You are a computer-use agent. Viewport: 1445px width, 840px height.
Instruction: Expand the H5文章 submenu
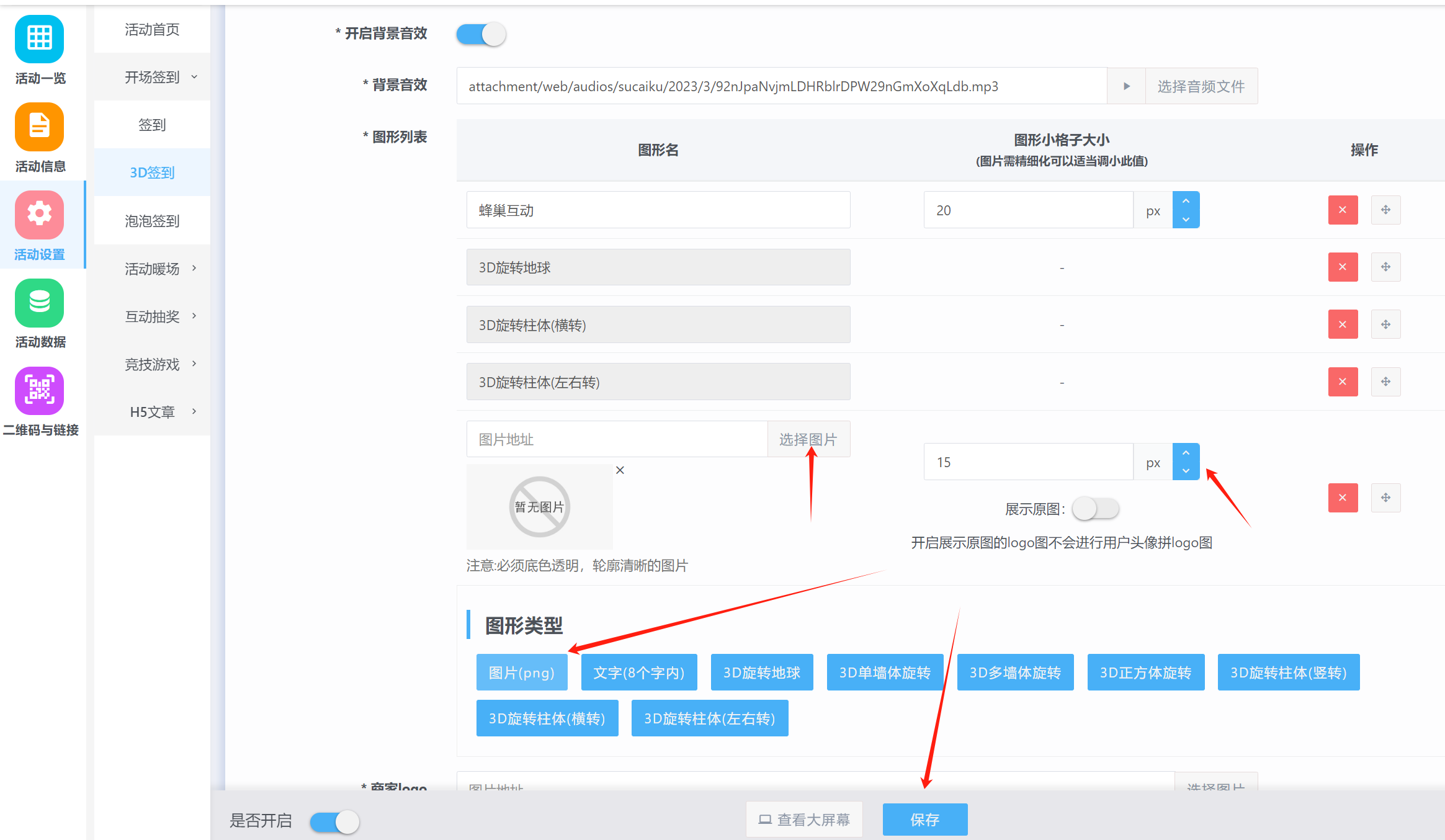[x=152, y=412]
